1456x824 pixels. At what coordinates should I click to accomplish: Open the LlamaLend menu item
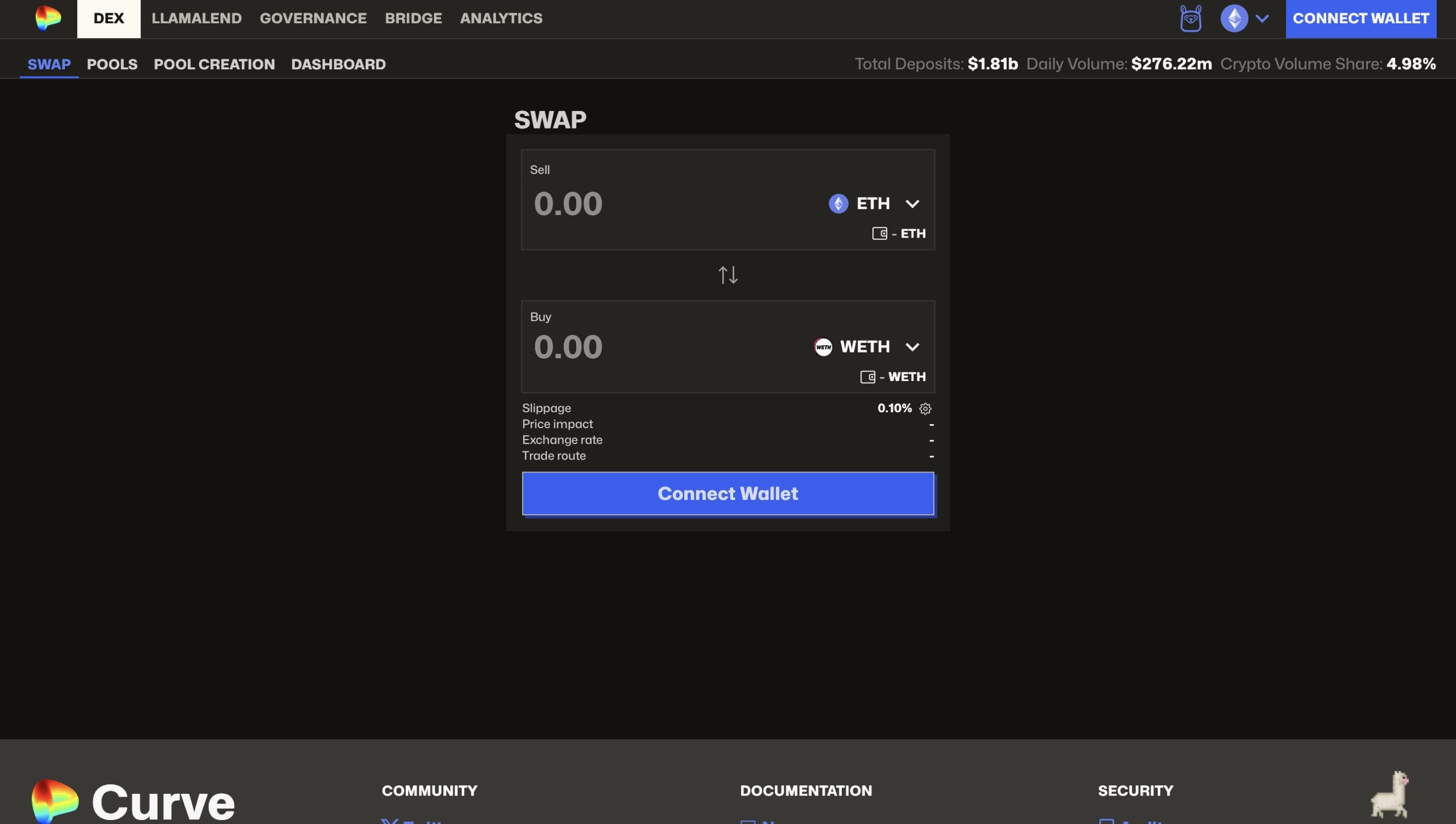tap(196, 19)
